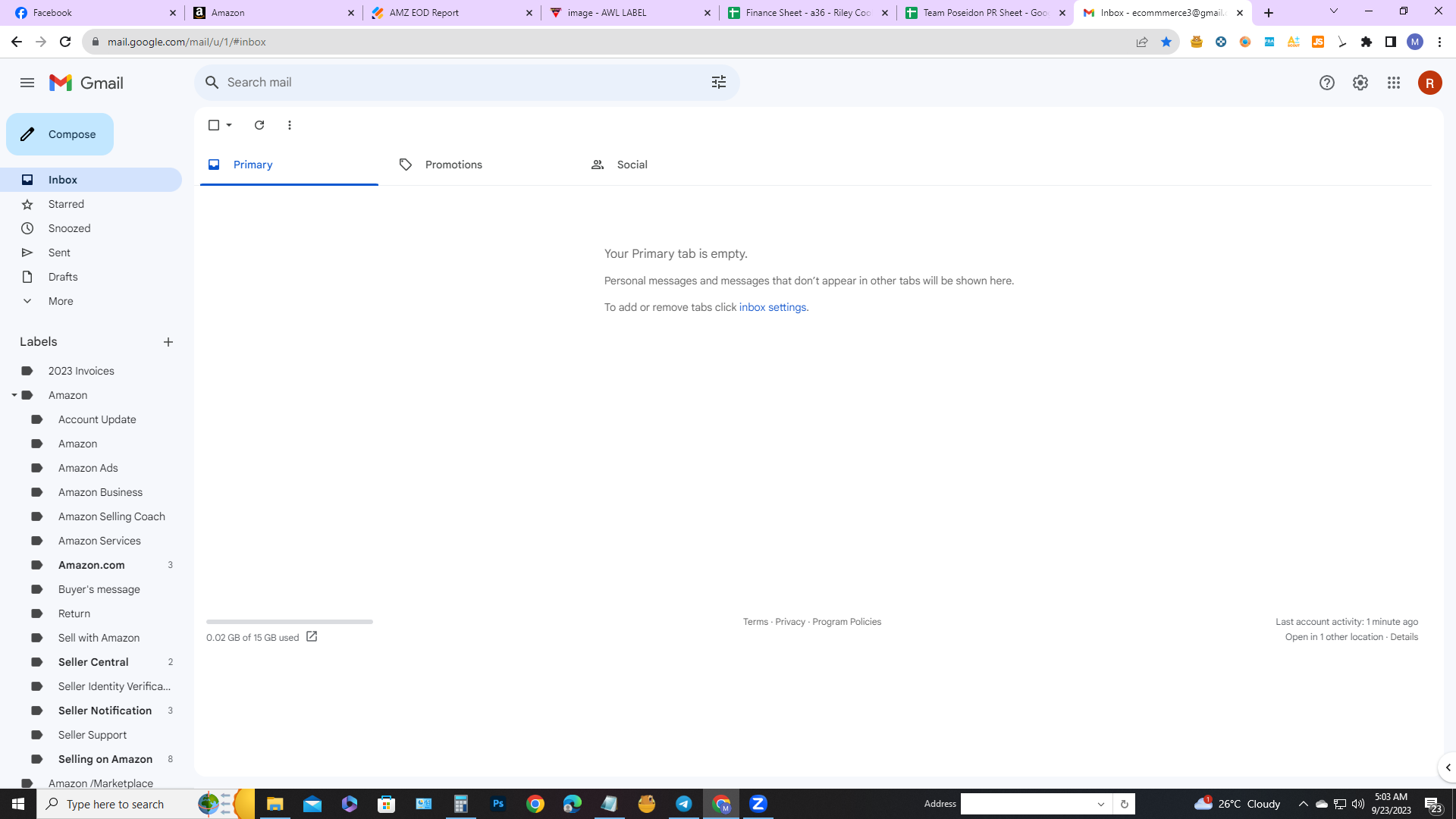1456x819 pixels.
Task: Open Gmail Support help icon
Action: pos(1326,83)
